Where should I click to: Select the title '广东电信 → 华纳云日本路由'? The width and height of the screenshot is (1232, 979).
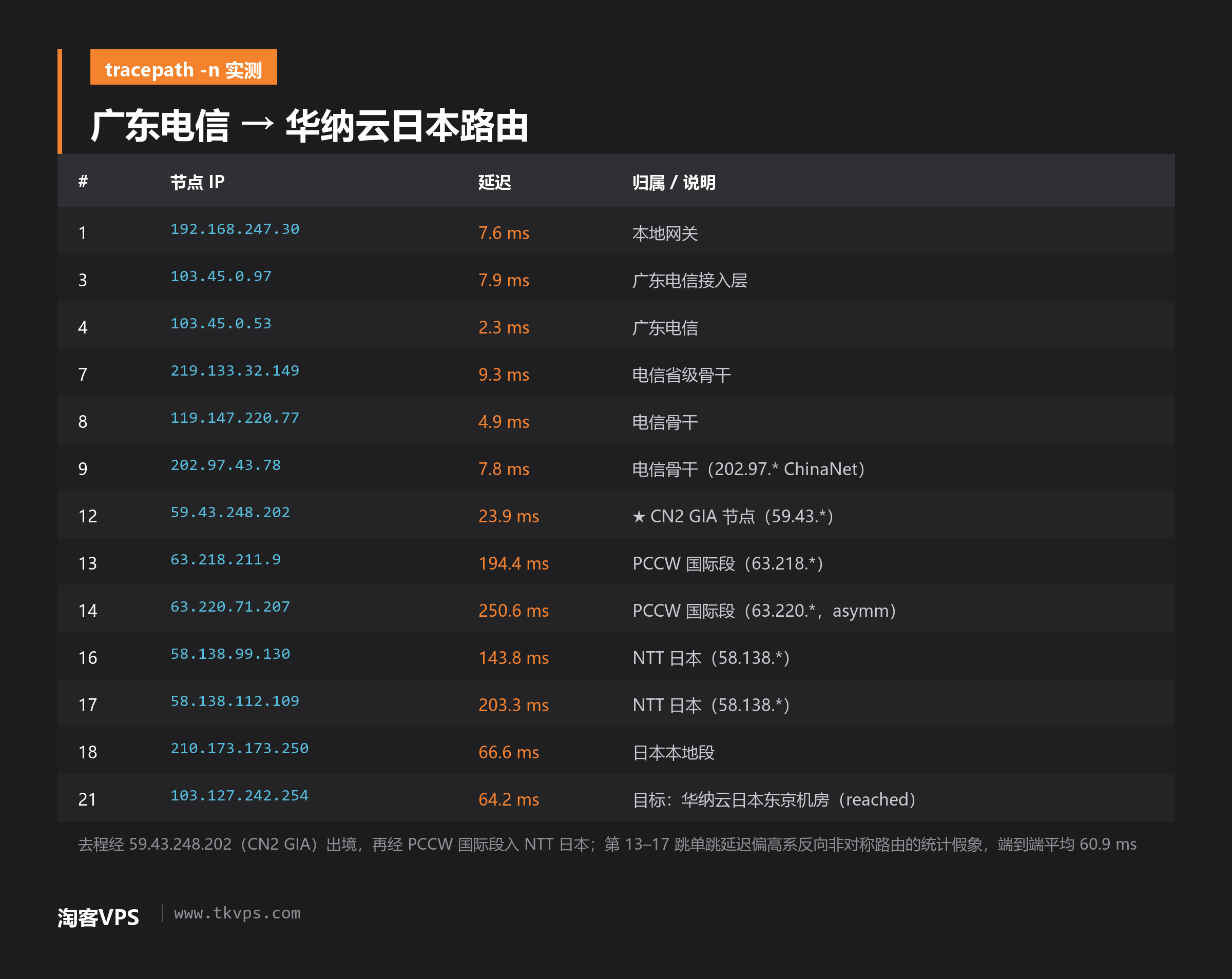[x=309, y=126]
